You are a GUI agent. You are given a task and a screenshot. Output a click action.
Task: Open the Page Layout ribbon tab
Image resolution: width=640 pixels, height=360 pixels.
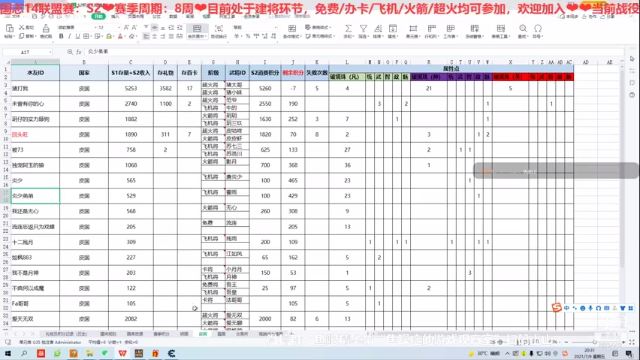point(136,17)
